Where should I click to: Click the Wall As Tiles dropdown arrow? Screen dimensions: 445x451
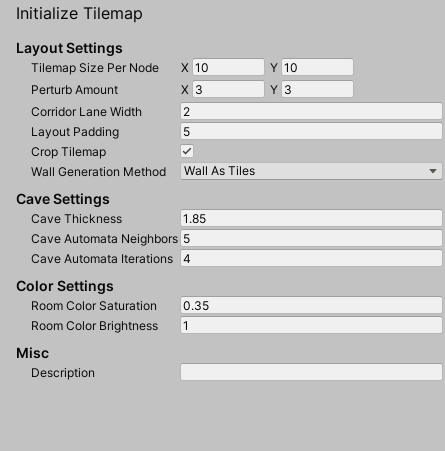coord(433,171)
